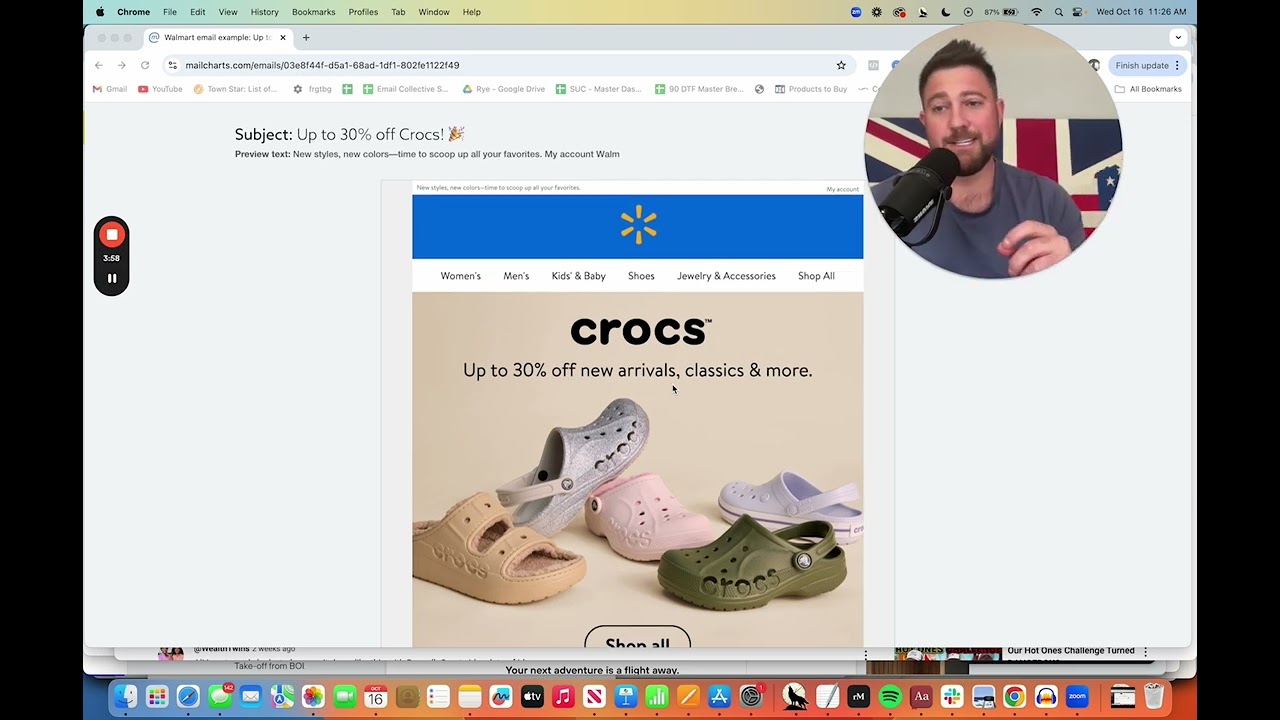Viewport: 1280px width, 720px height.
Task: Open the Profiles menu
Action: click(363, 12)
